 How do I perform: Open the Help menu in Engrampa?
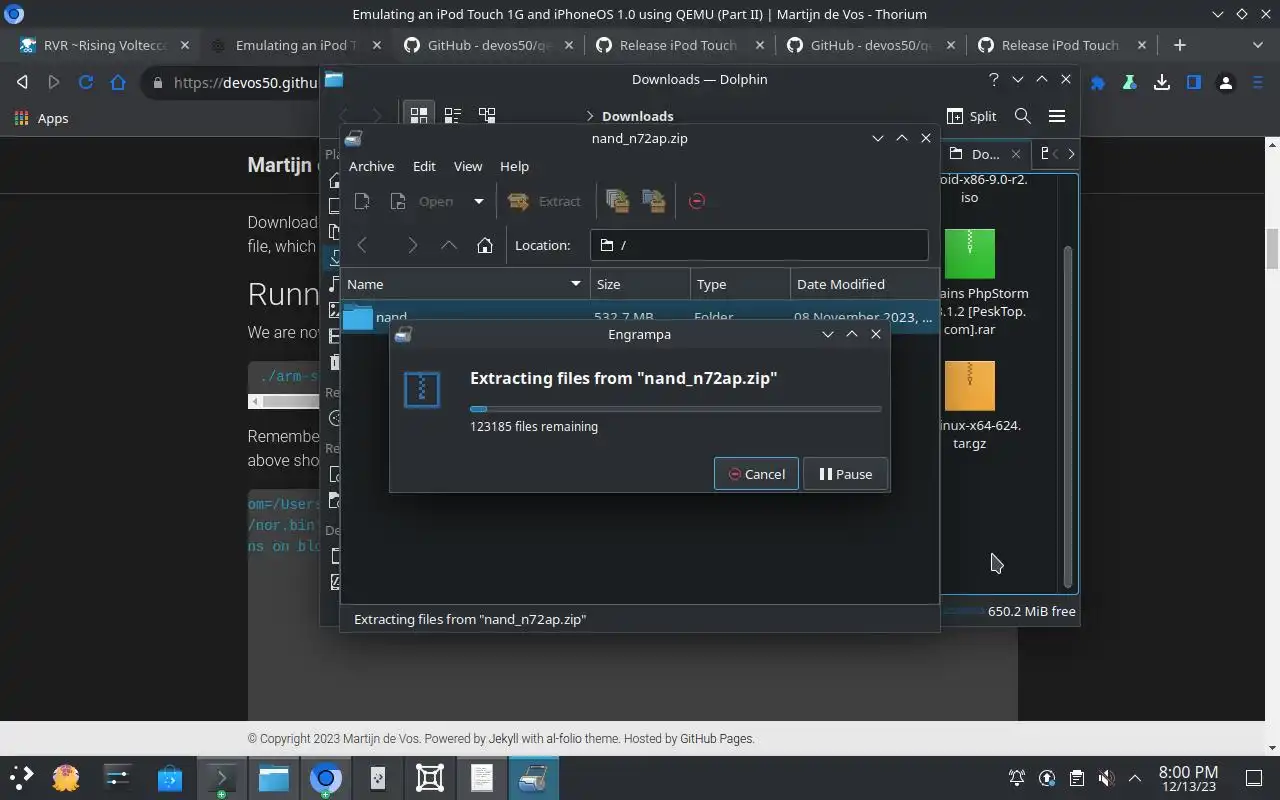(x=514, y=166)
